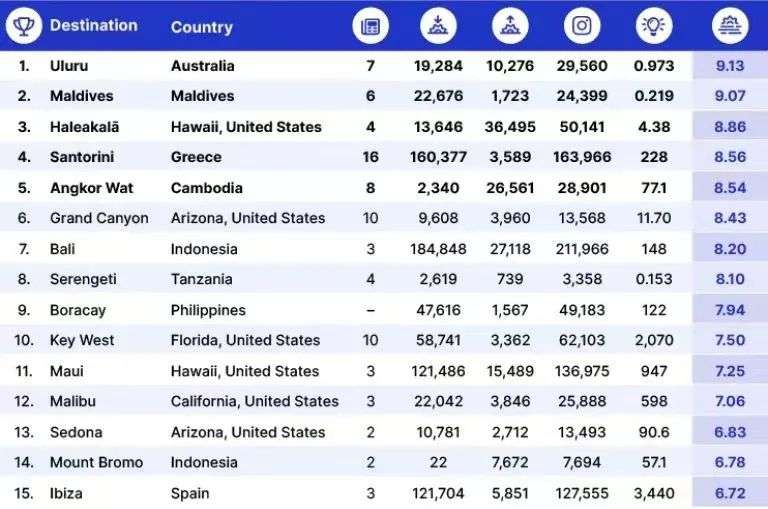Click the sunrise upward-arrow column icon

(x=510, y=26)
